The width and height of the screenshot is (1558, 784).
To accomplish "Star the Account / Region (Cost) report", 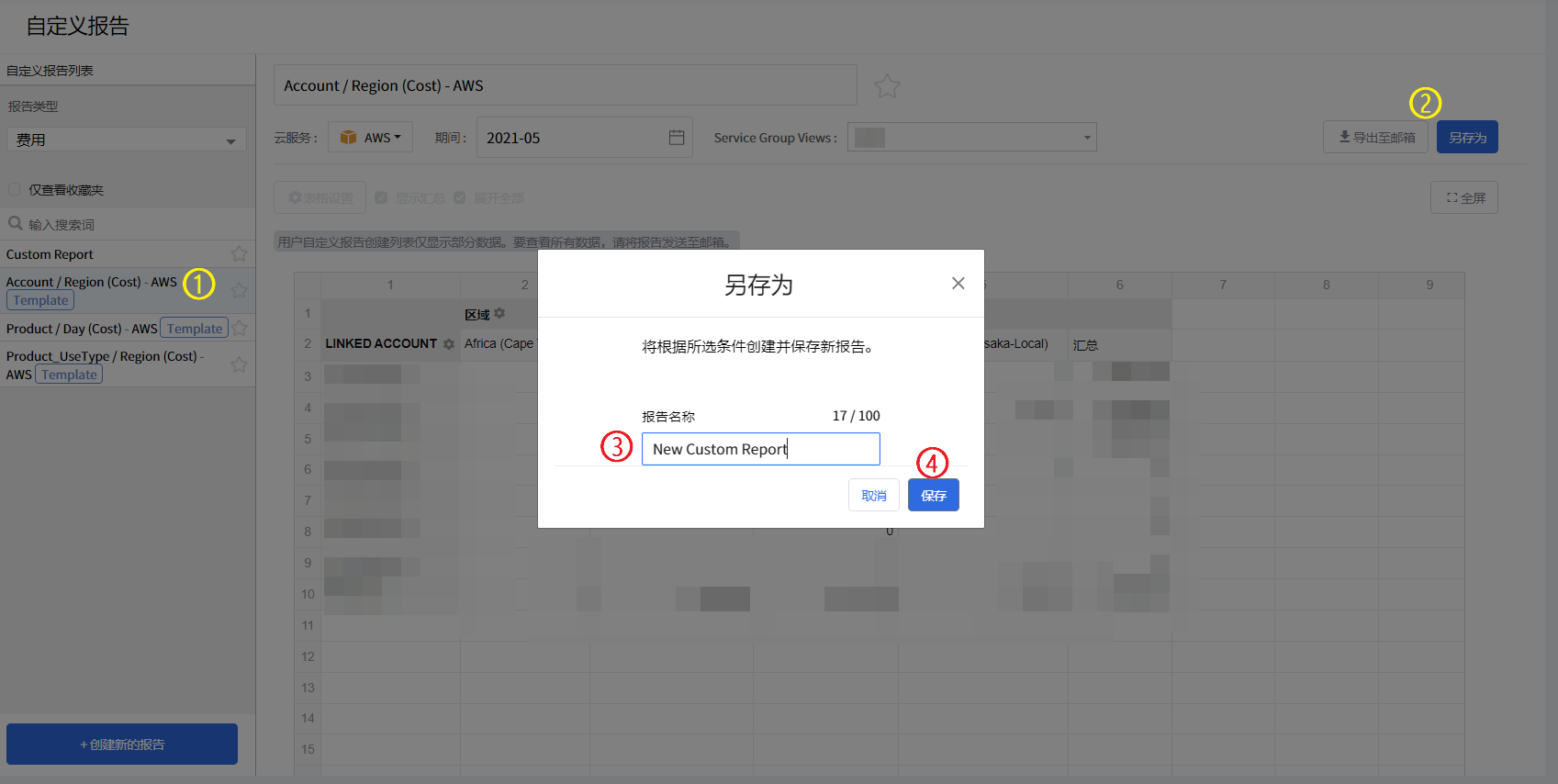I will pos(239,290).
